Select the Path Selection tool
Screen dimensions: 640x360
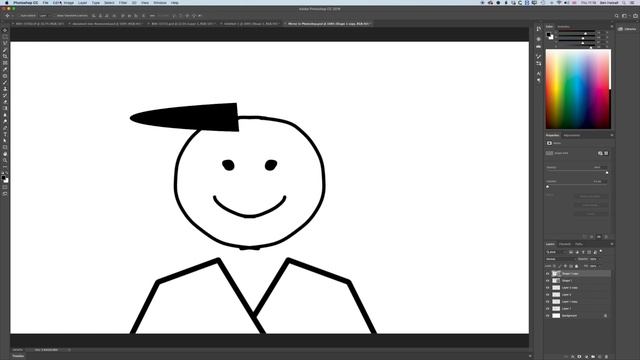[5, 141]
